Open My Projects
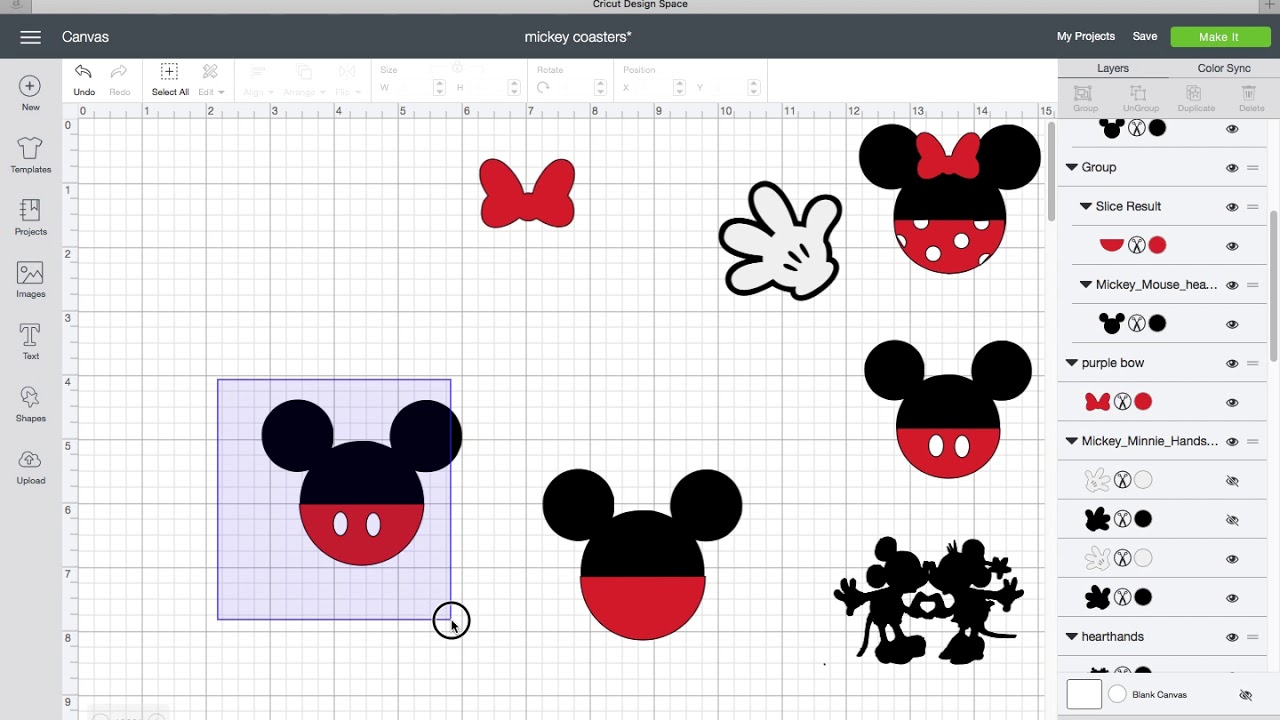The image size is (1280, 720). pos(1085,37)
